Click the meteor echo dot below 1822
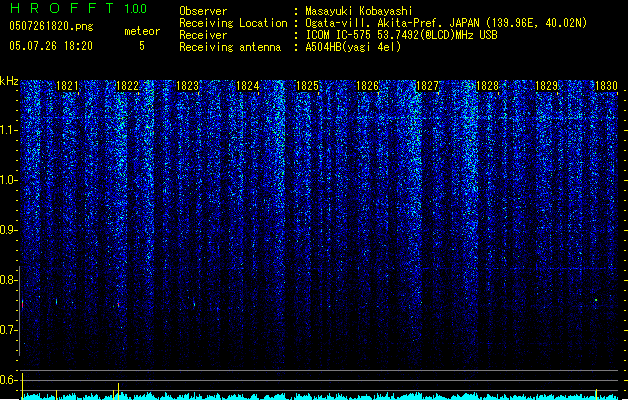This screenshot has height=400, width=629. tap(118, 305)
